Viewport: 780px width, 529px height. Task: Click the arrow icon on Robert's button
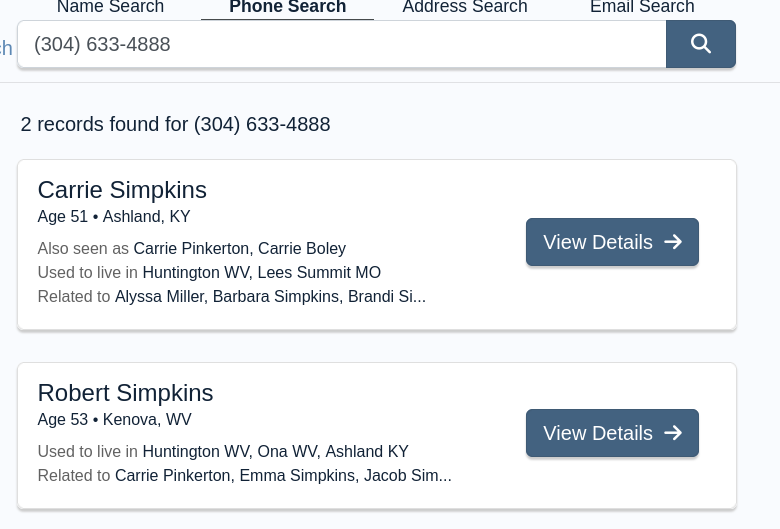pyautogui.click(x=673, y=433)
